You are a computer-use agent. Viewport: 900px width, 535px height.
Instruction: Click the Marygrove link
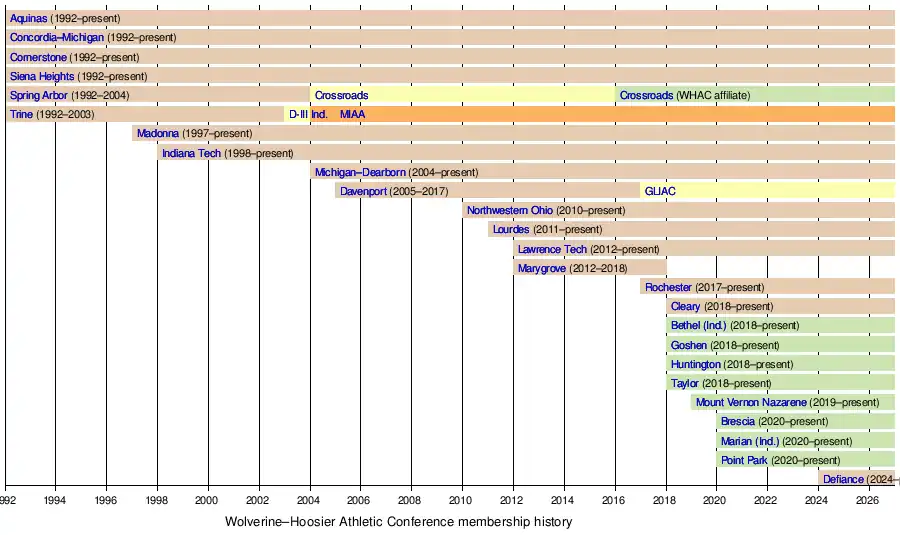[543, 269]
